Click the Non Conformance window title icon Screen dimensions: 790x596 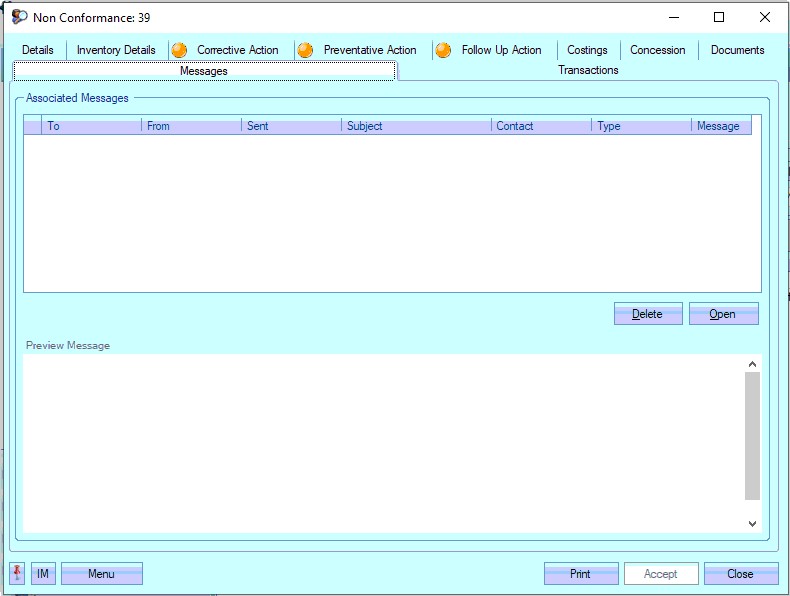(19, 17)
